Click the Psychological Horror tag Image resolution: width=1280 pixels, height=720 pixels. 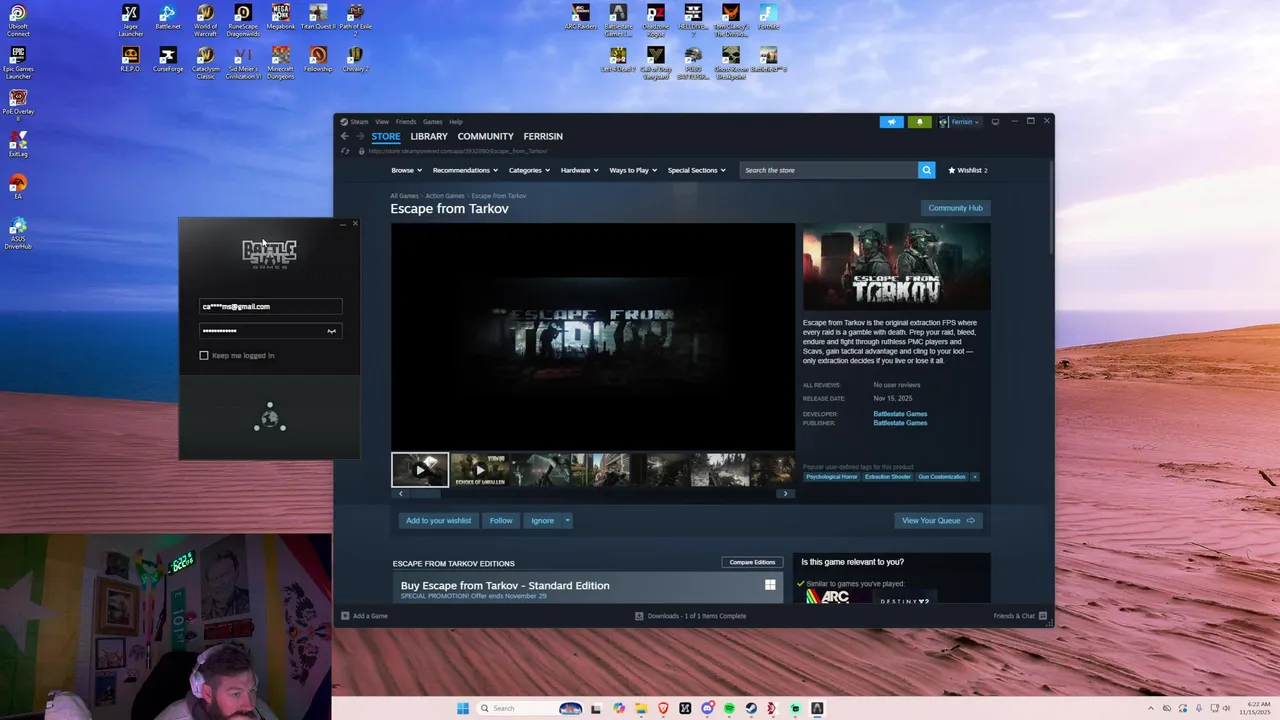click(832, 477)
